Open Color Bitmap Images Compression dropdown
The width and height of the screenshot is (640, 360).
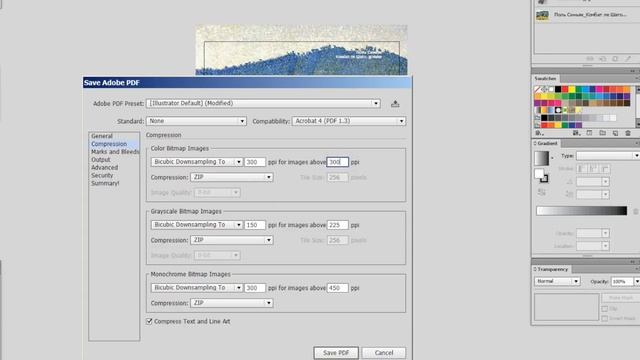[232, 177]
